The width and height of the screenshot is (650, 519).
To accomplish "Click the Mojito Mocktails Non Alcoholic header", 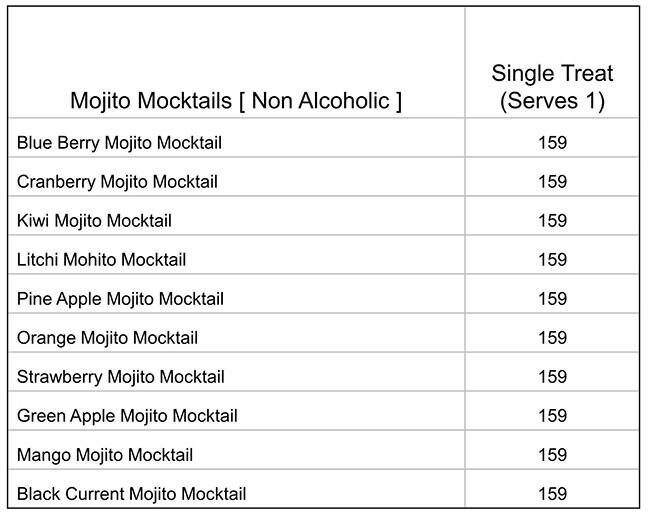I will (x=236, y=101).
